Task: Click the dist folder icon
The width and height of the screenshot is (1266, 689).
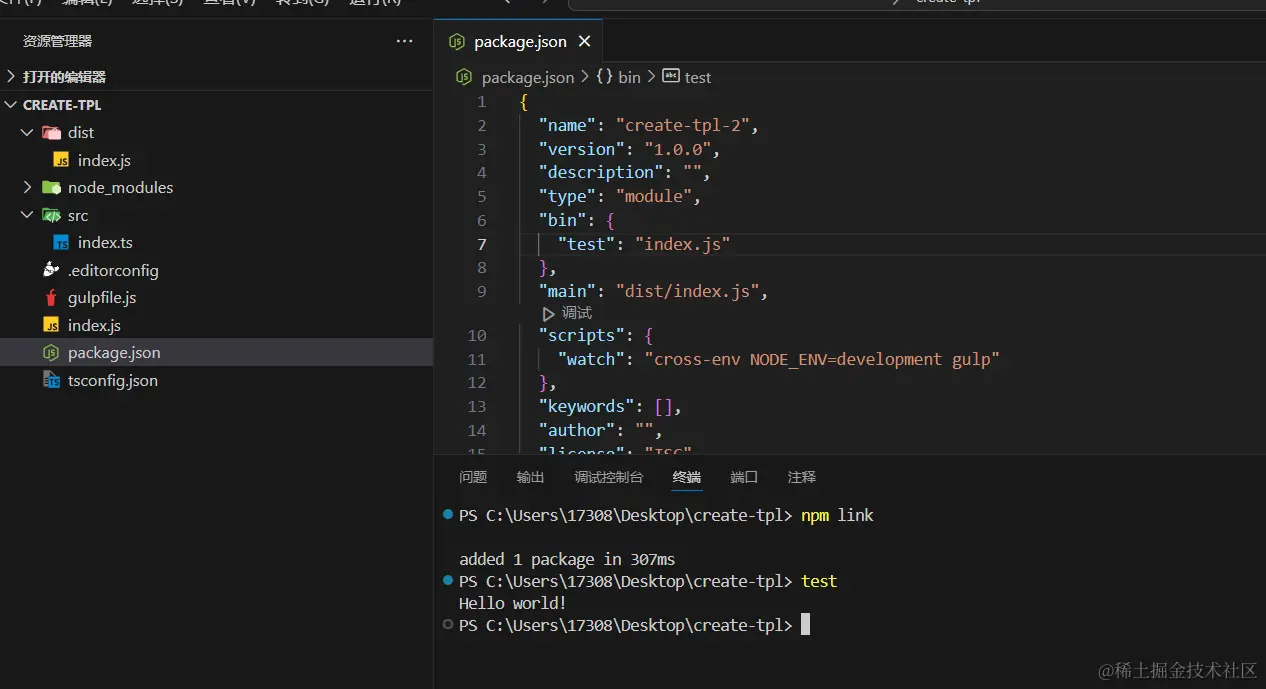Action: pyautogui.click(x=51, y=132)
